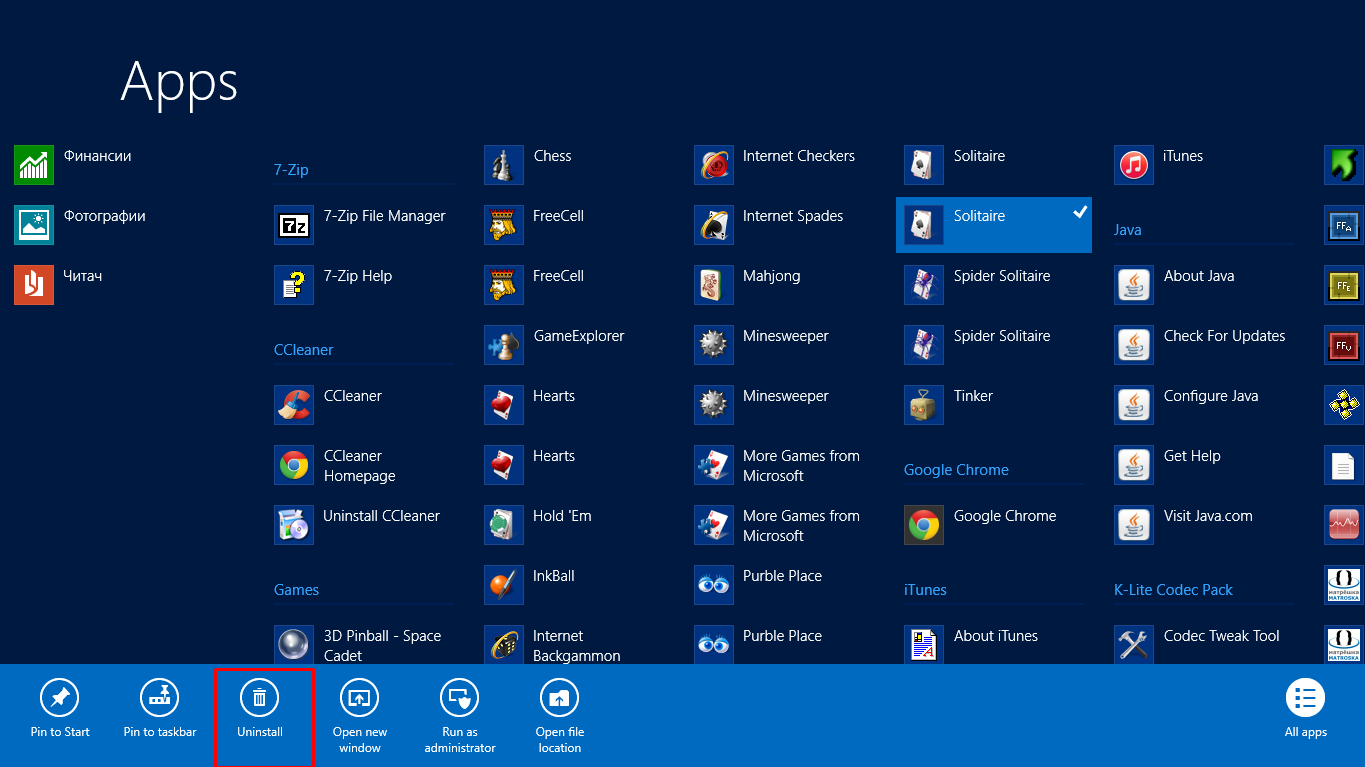Click the K-Lite Codec Pack heading
Screen dimensions: 1365x767
pos(1174,590)
